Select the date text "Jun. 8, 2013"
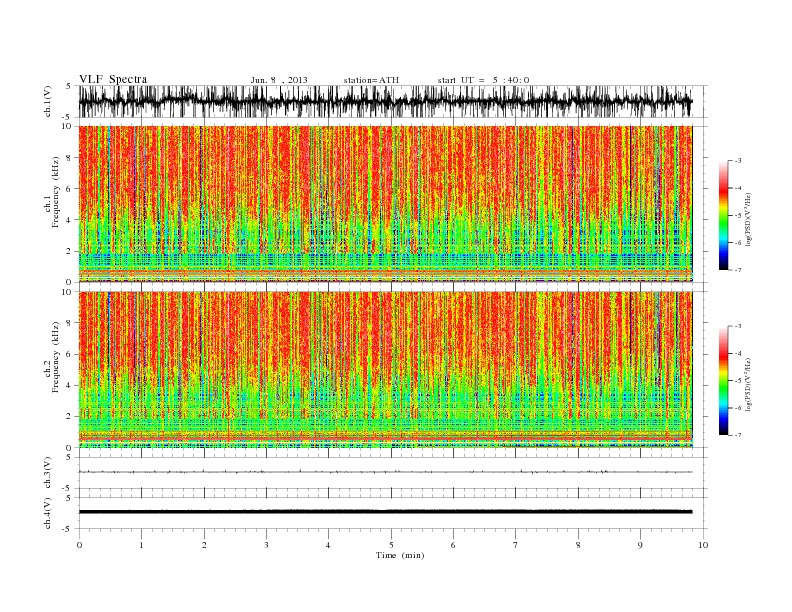 pyautogui.click(x=279, y=80)
